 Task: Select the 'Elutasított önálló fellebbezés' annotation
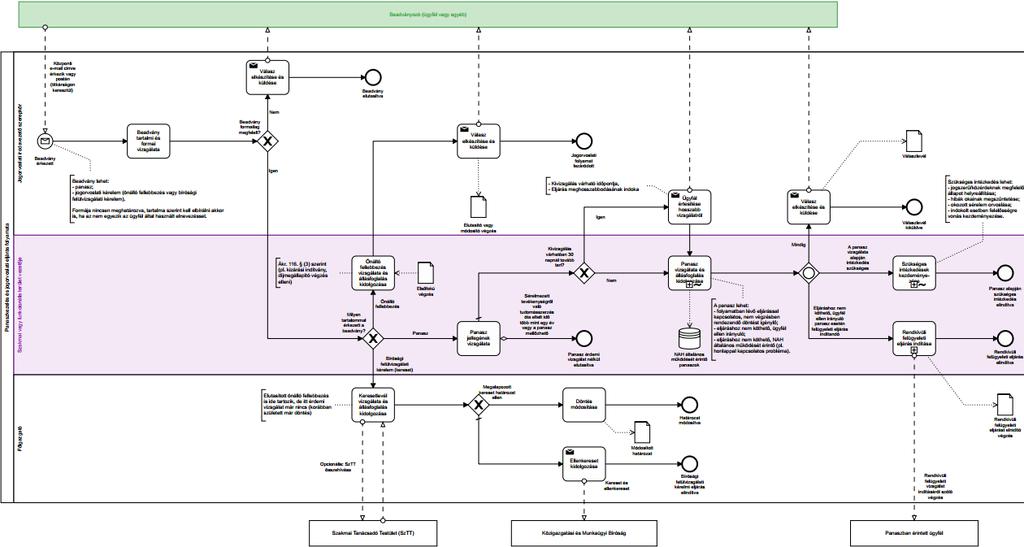point(297,405)
